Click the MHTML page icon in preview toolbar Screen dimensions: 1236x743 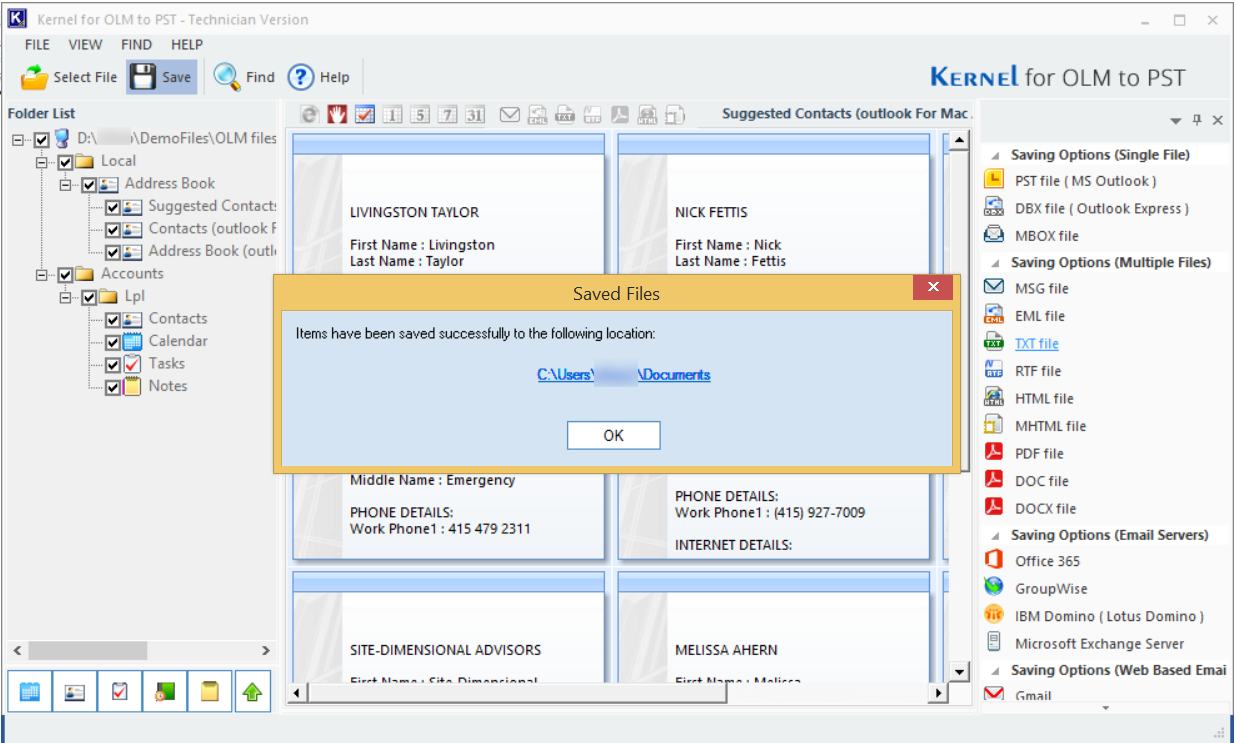(x=675, y=115)
